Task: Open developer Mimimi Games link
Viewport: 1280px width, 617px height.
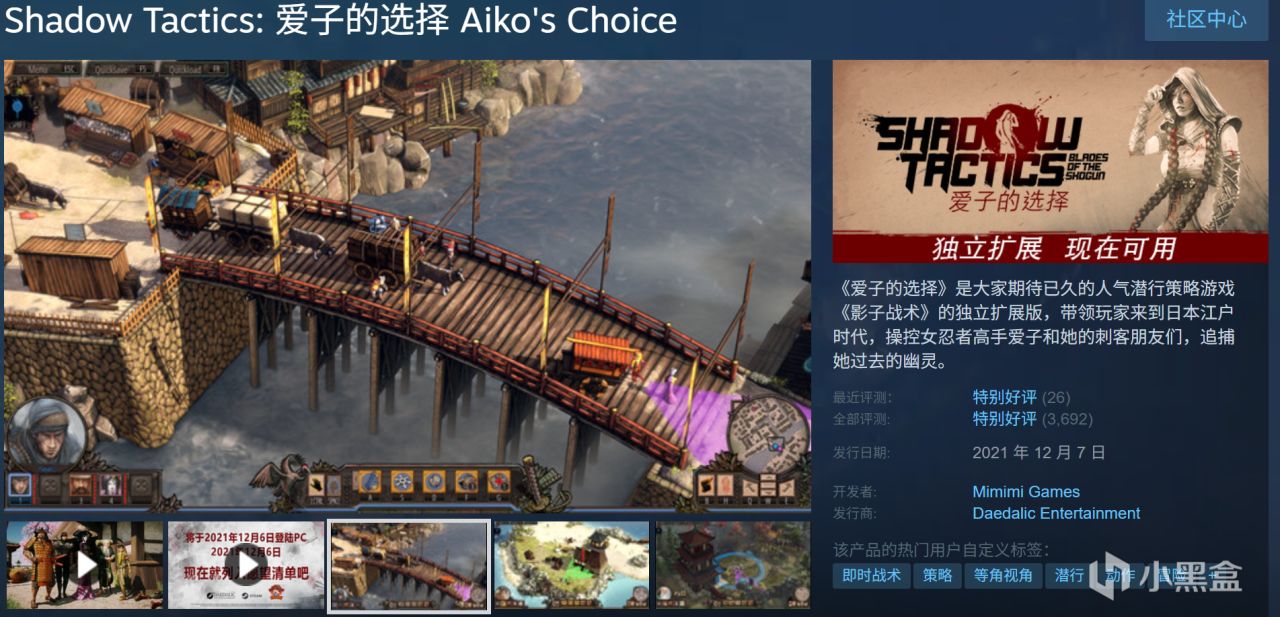Action: coord(1026,491)
